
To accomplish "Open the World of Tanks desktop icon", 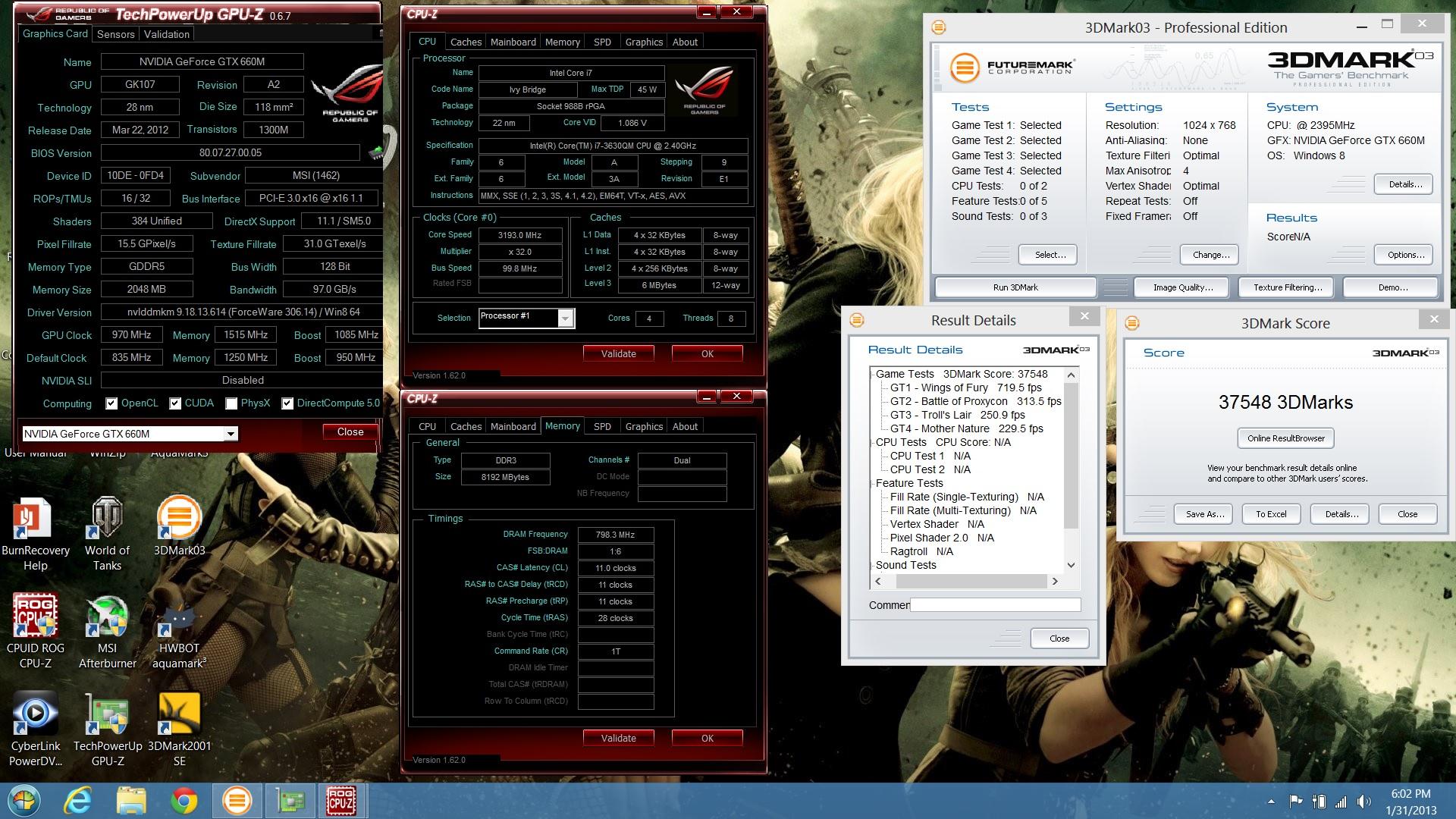I will [x=107, y=535].
